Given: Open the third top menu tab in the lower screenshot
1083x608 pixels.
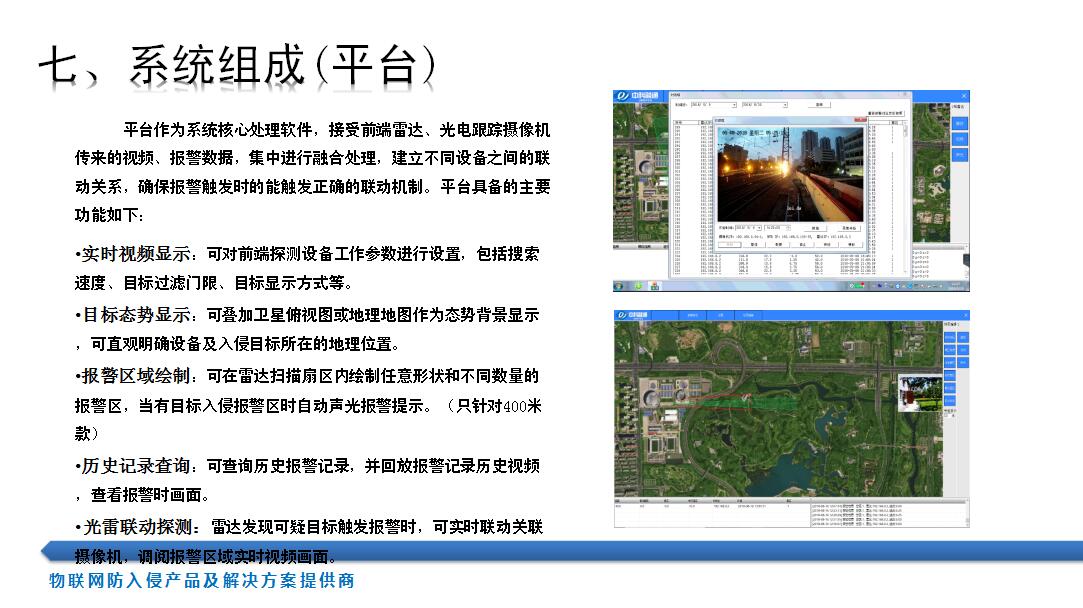Looking at the screenshot, I should point(748,315).
